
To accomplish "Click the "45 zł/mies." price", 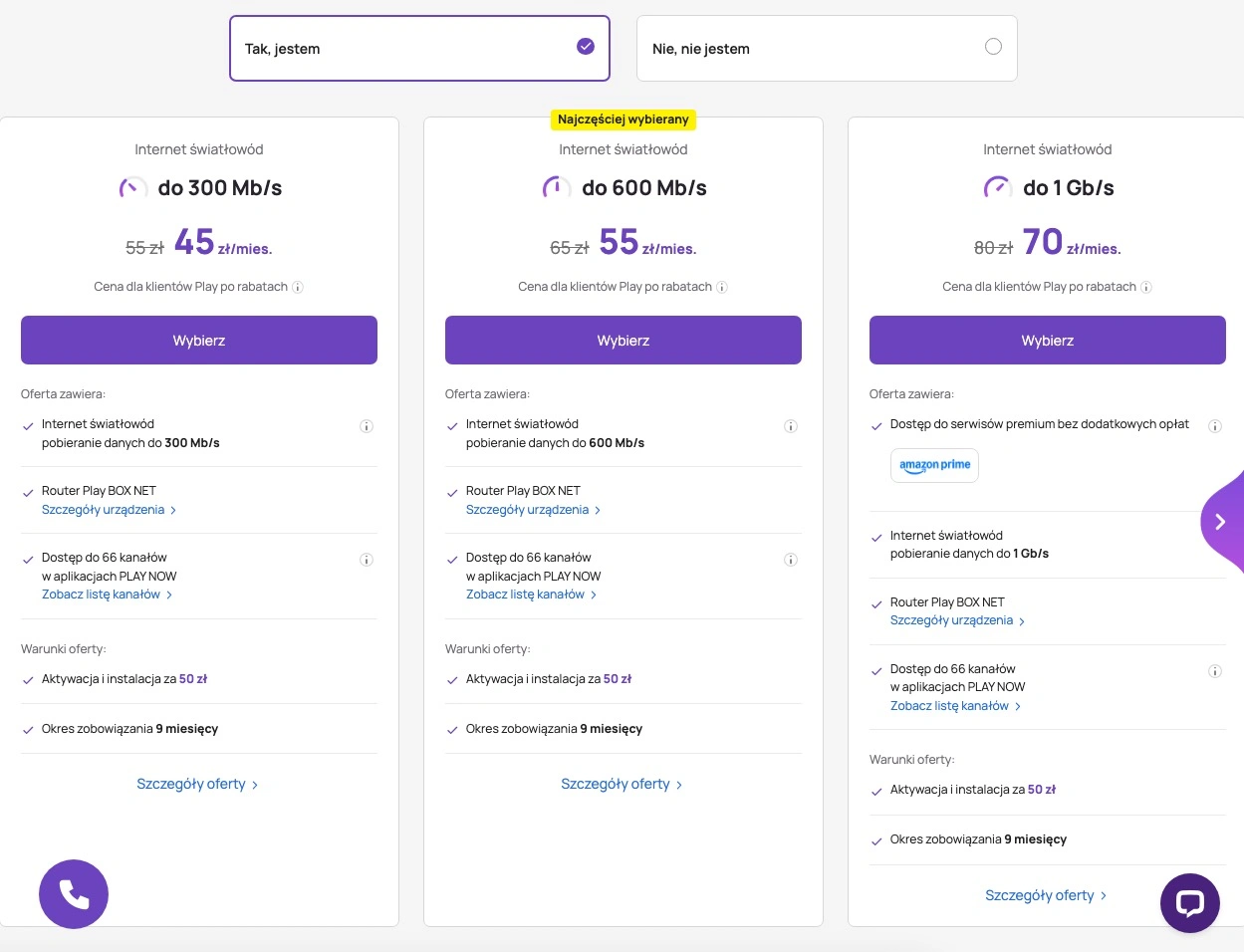I will (223, 242).
